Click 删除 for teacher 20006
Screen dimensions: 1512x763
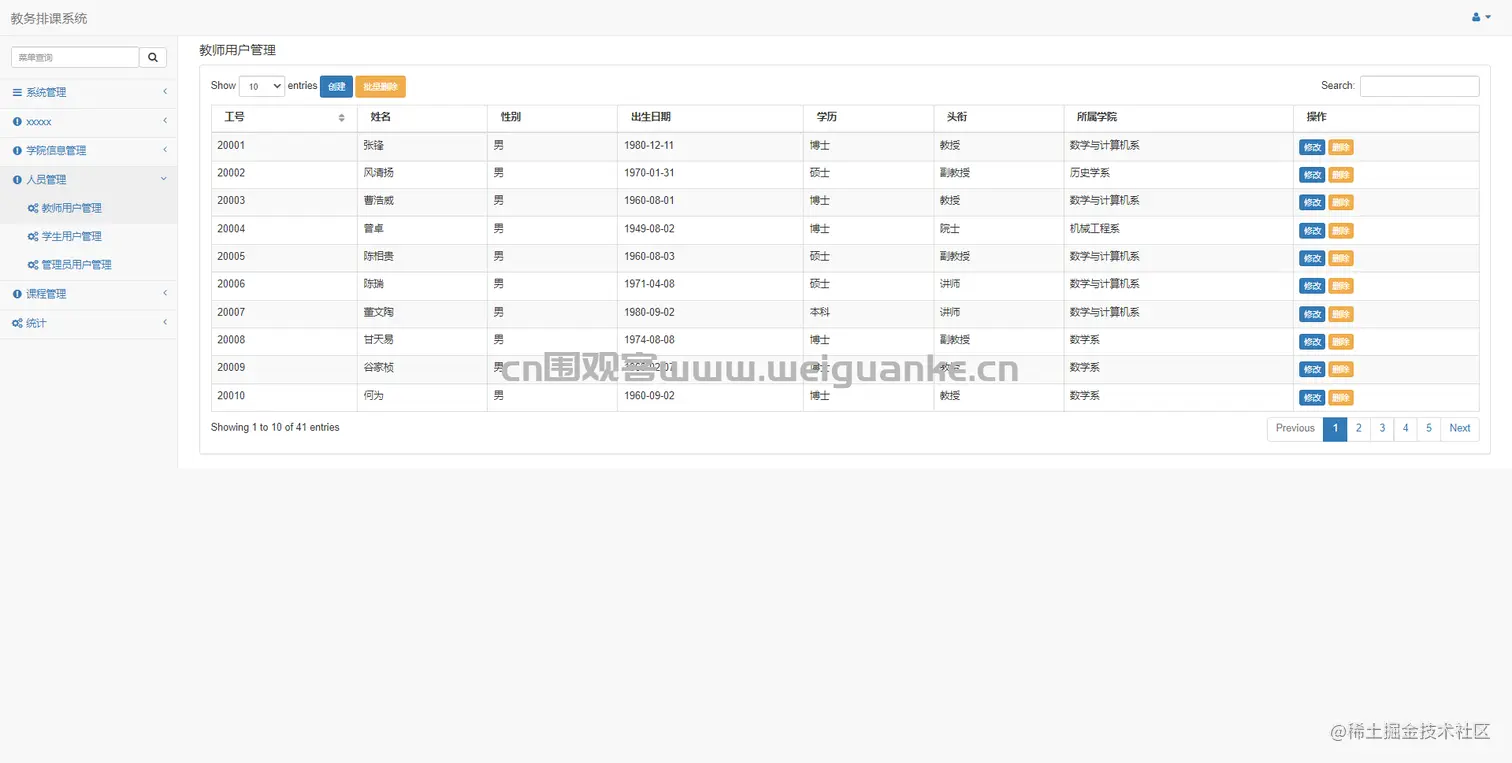click(x=1341, y=286)
